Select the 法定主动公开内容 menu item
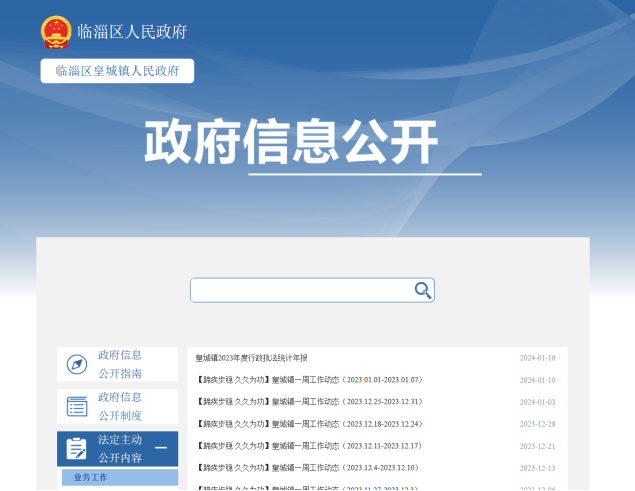This screenshot has height=491, width=635. pyautogui.click(x=120, y=449)
